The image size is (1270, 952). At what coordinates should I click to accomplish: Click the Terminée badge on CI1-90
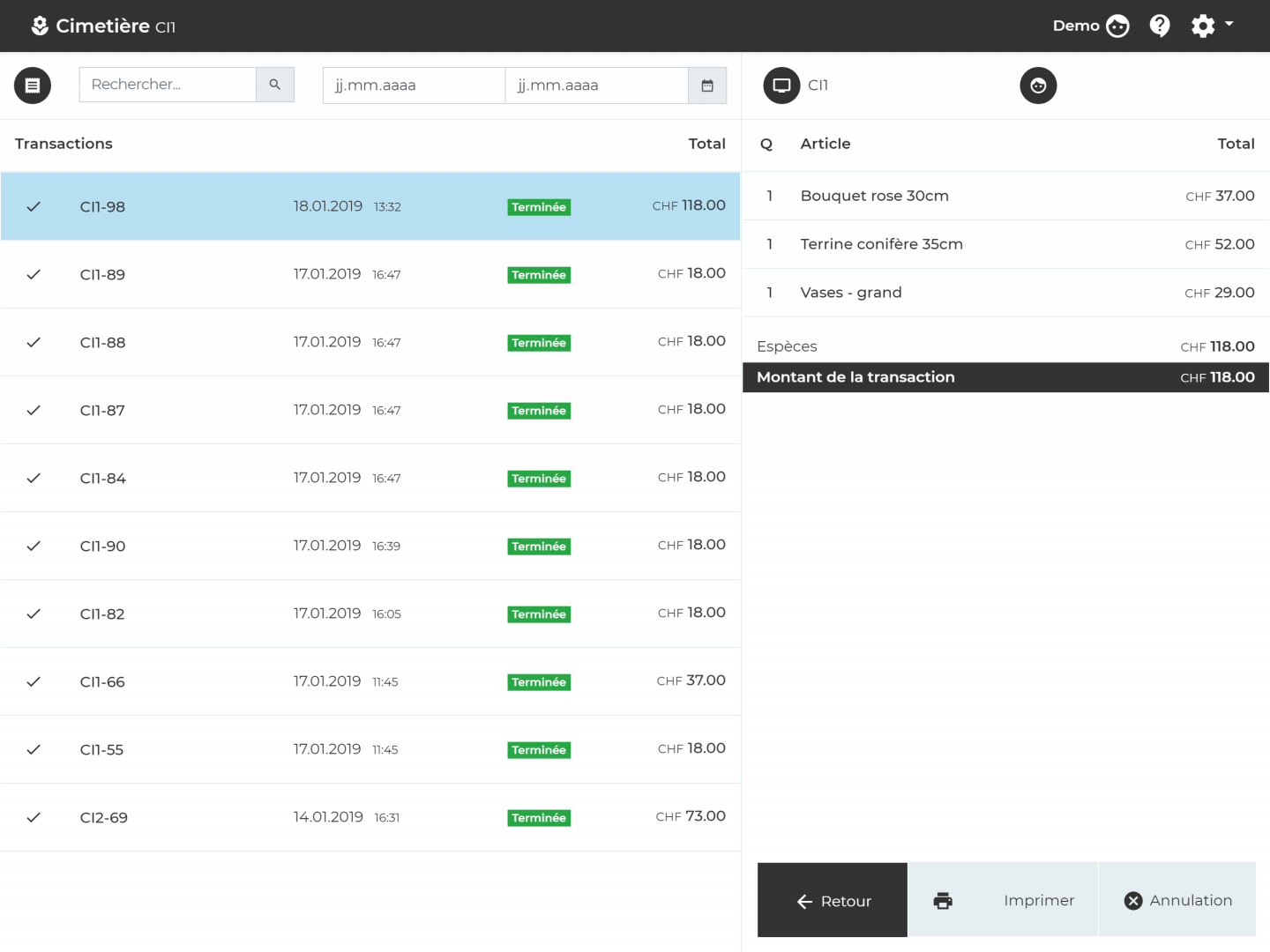[x=539, y=547]
